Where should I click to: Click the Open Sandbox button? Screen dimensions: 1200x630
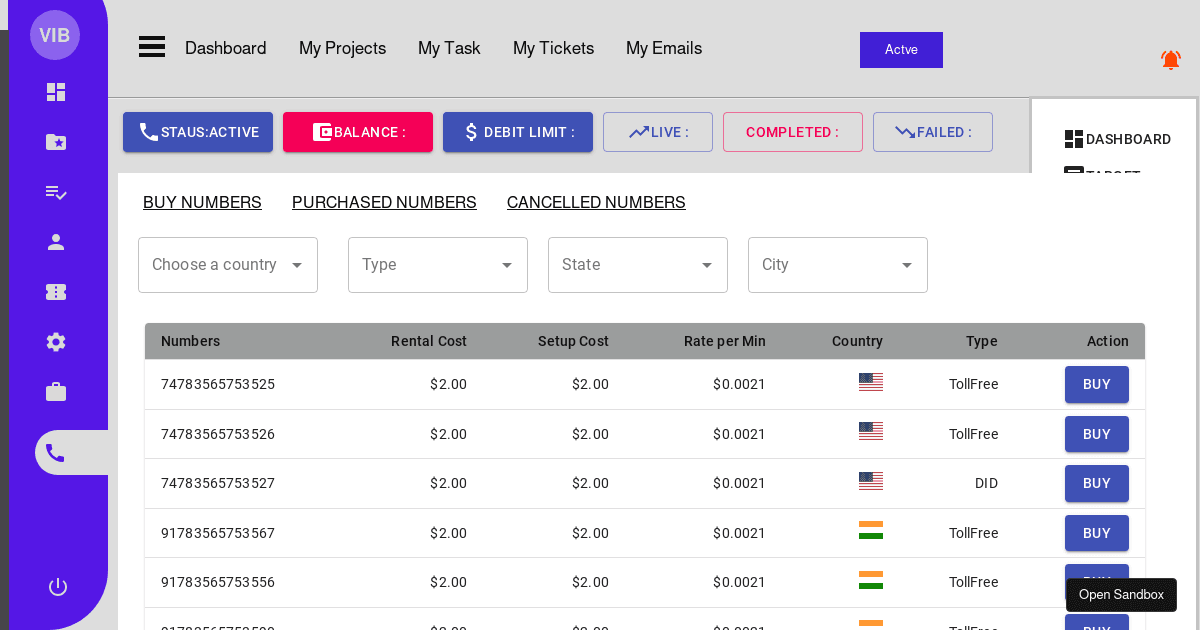[x=1121, y=595]
